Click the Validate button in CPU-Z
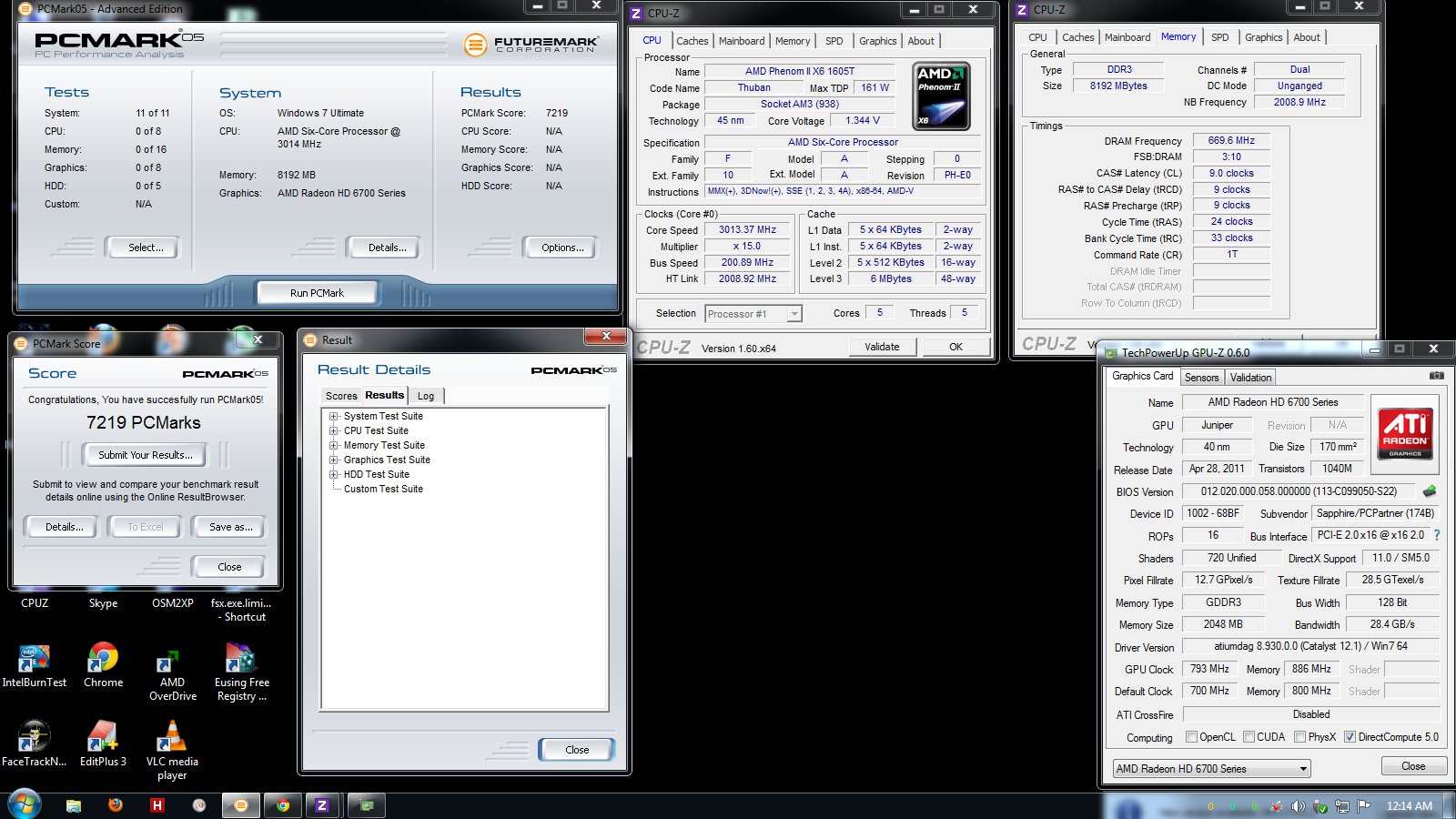This screenshot has height=819, width=1456. pyautogui.click(x=882, y=347)
